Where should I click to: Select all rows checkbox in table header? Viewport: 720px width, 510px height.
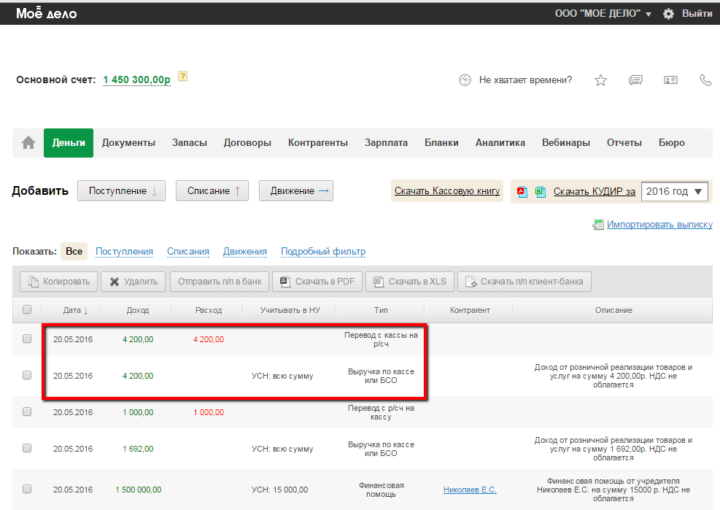click(27, 309)
